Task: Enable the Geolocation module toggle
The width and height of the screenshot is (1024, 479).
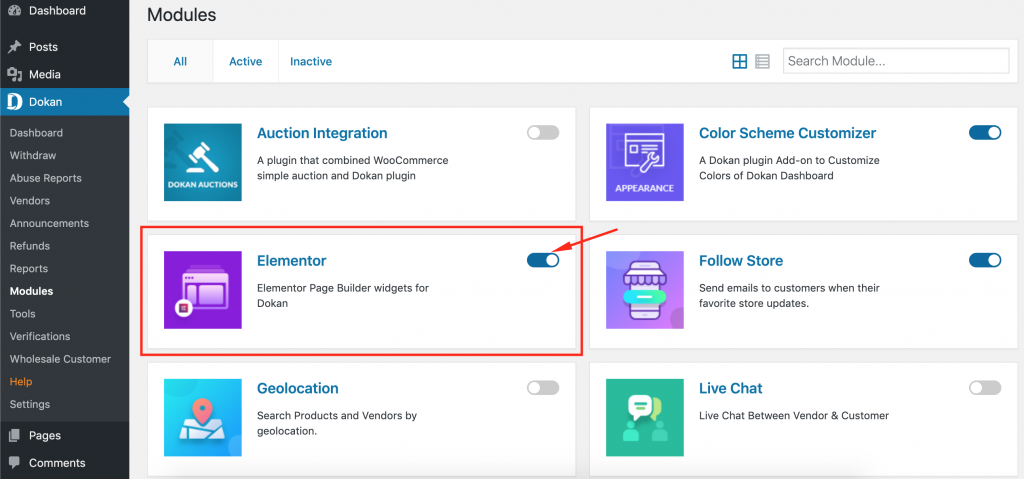Action: click(543, 388)
